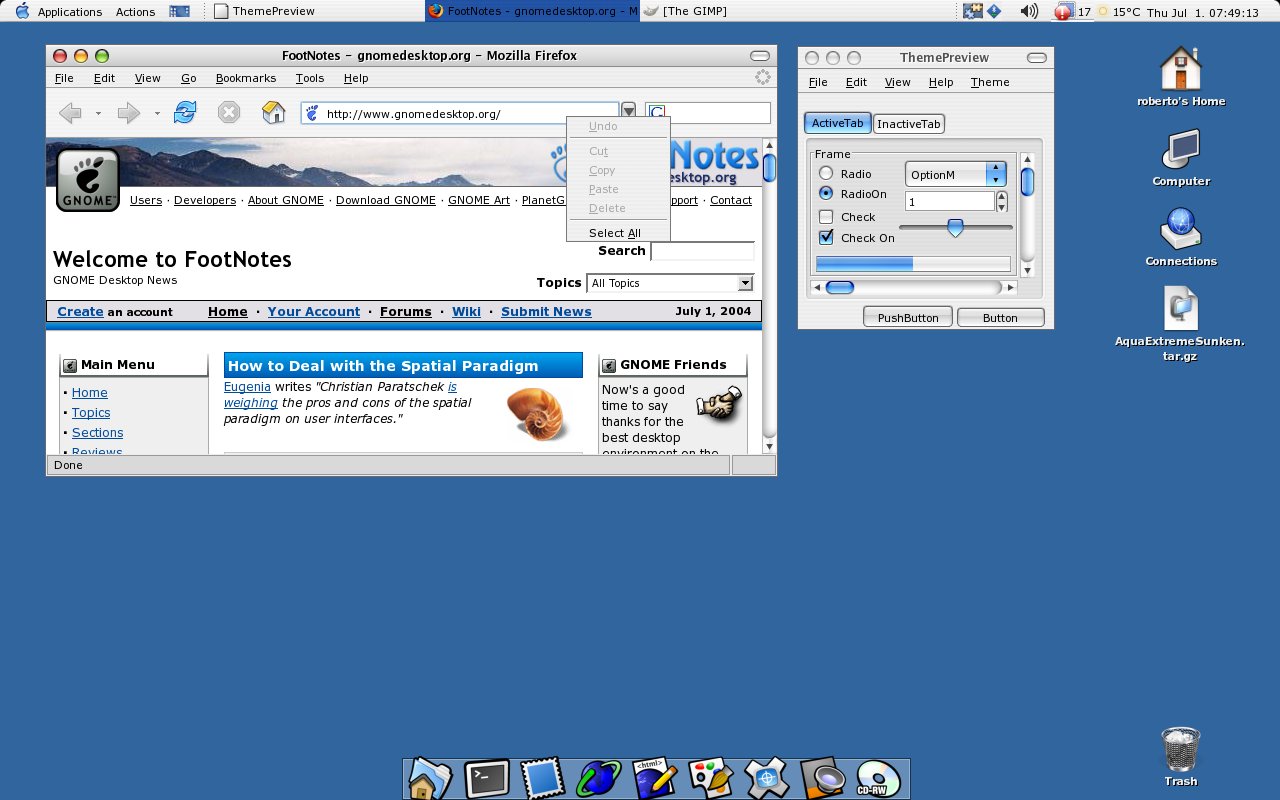Choose Select All from the context menu

[615, 233]
